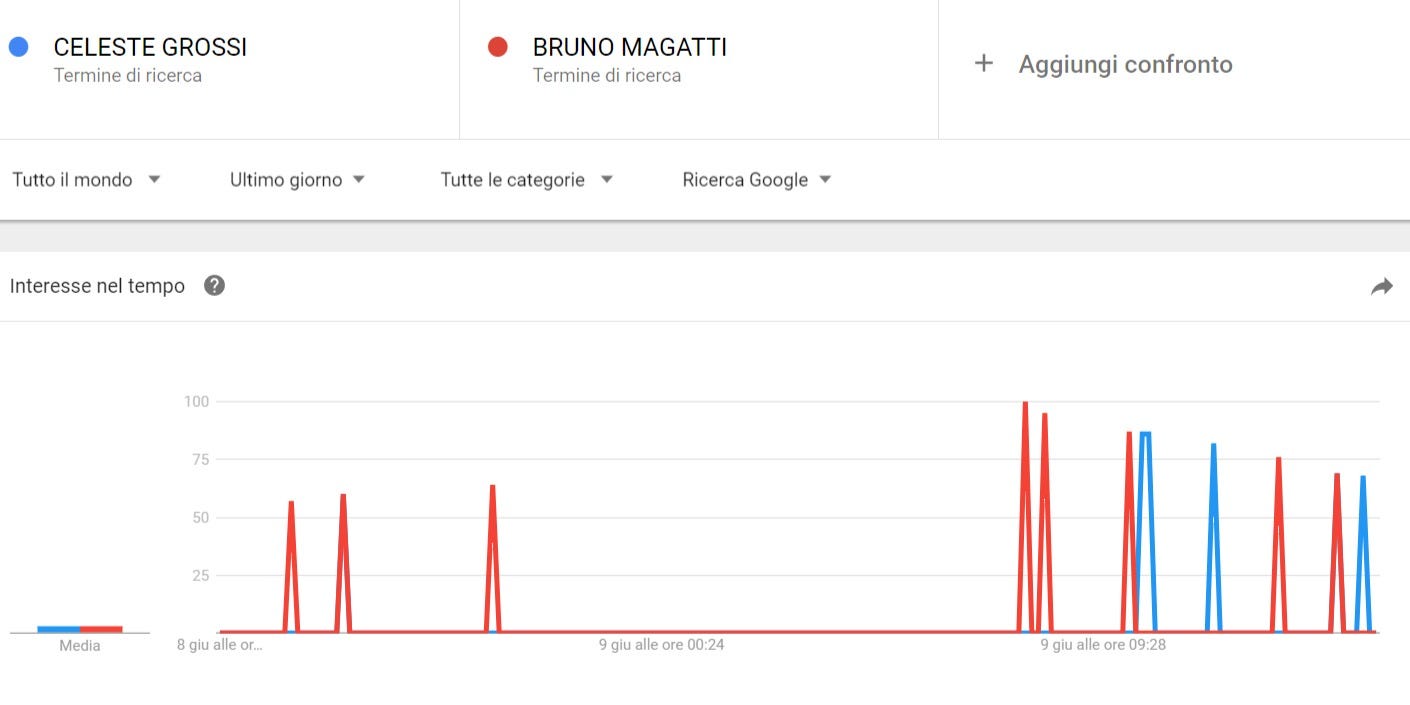Click the plus icon to add comparison

[984, 64]
